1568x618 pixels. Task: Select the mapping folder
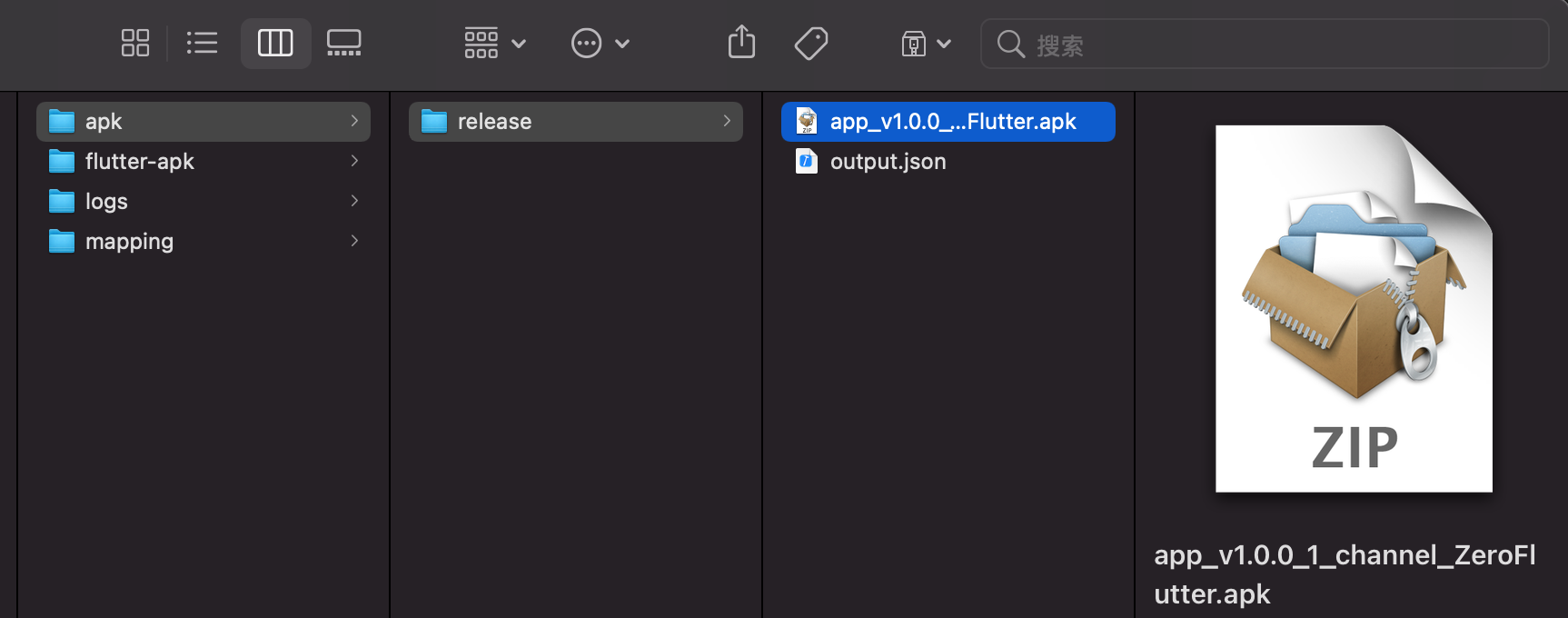(129, 242)
